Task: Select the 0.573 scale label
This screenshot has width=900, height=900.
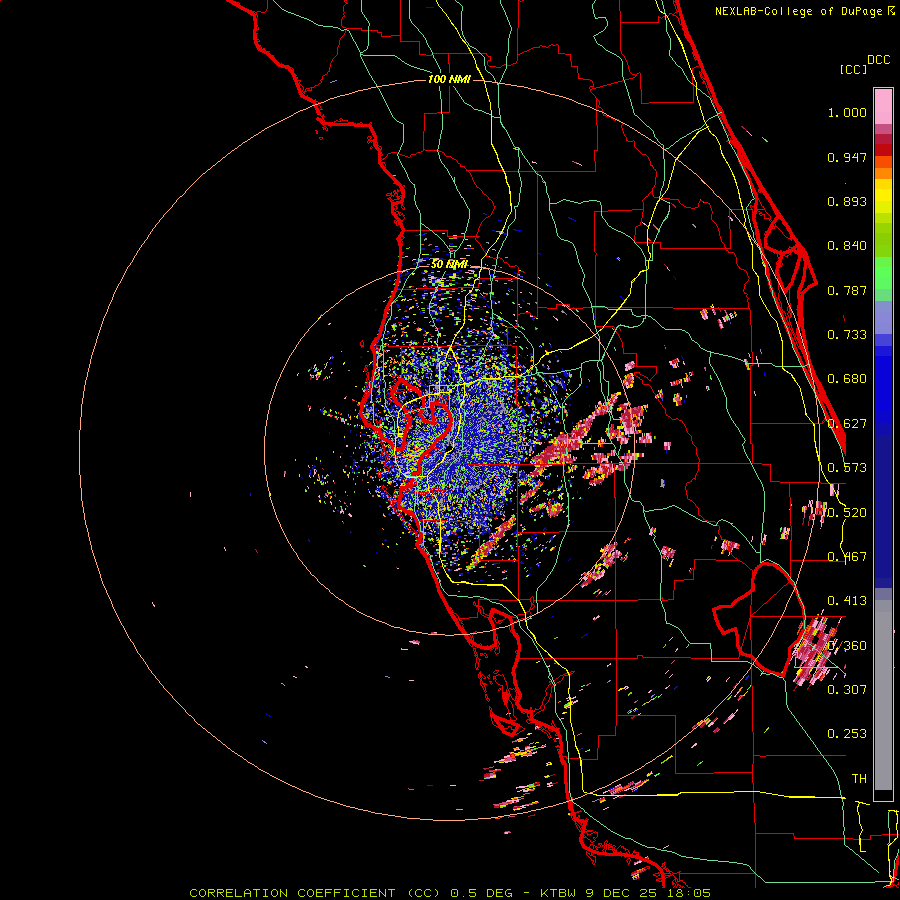Action: tap(847, 468)
